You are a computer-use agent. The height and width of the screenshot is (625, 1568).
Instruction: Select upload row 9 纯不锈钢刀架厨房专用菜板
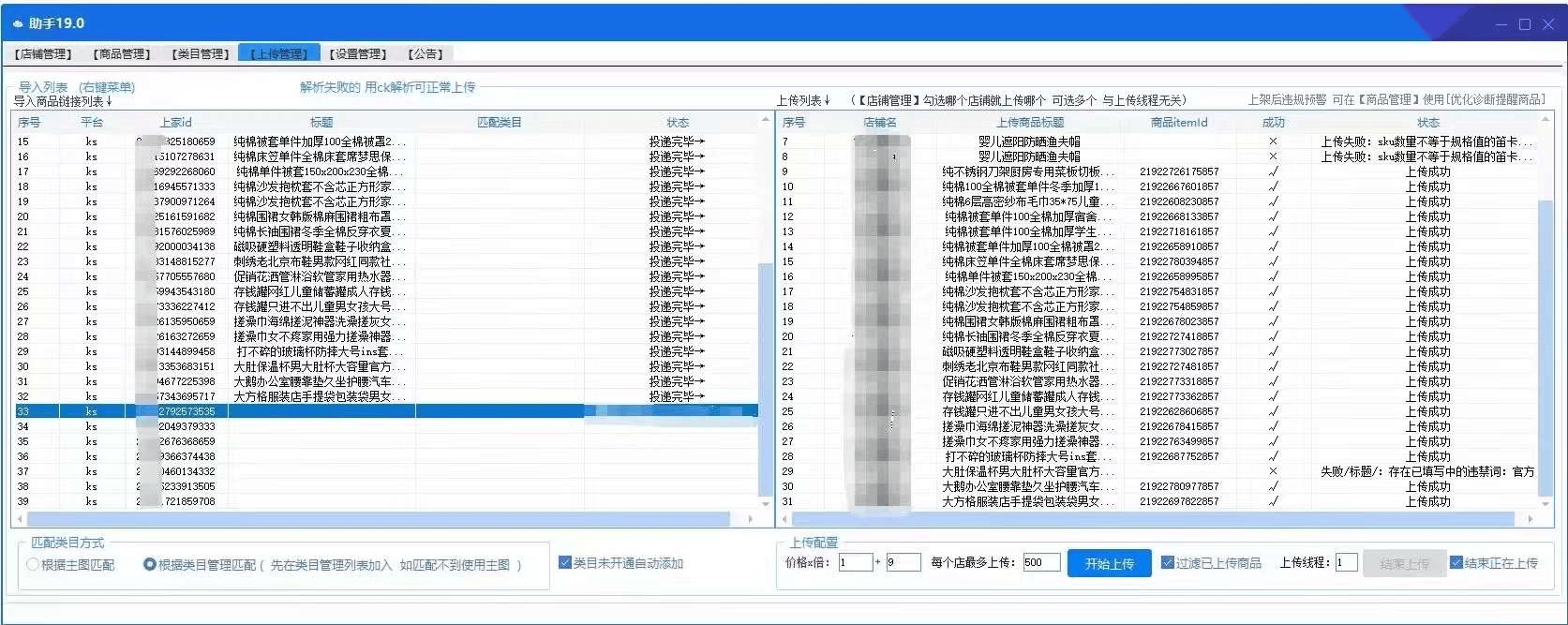coord(1157,171)
